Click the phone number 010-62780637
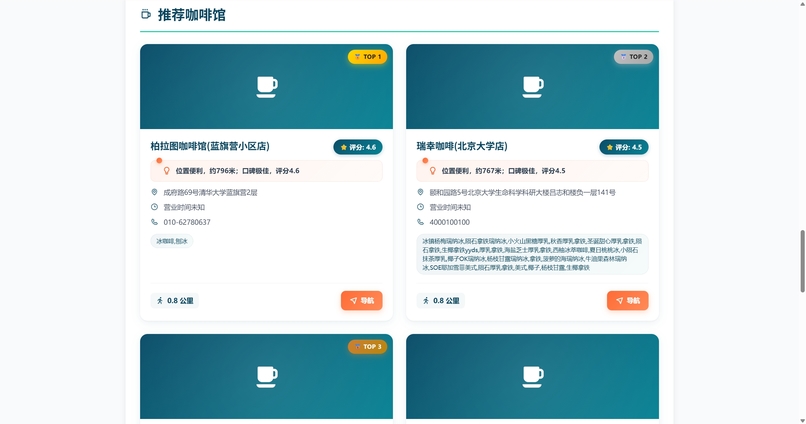The image size is (806, 424). tap(187, 222)
